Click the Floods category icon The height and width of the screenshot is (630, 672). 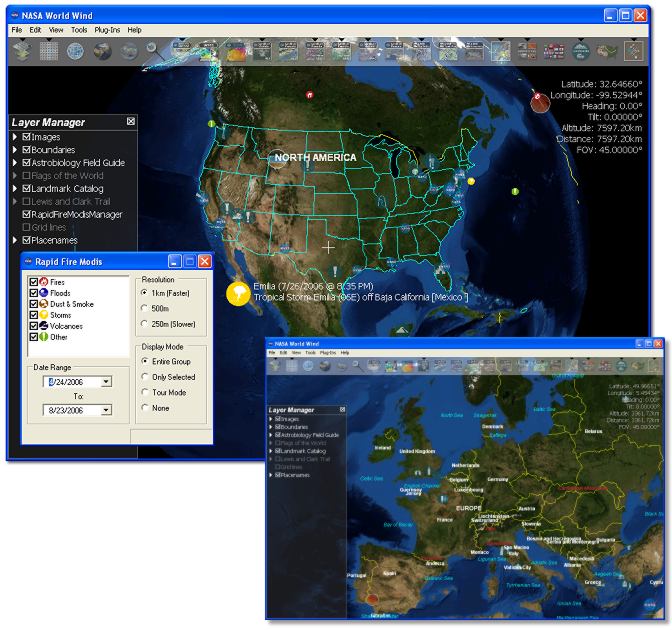click(x=44, y=293)
